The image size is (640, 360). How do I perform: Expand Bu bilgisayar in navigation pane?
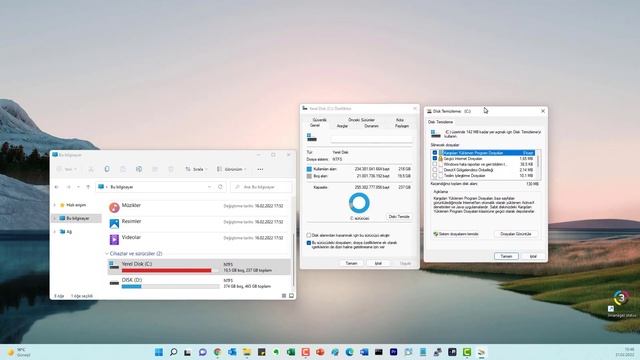click(x=55, y=218)
